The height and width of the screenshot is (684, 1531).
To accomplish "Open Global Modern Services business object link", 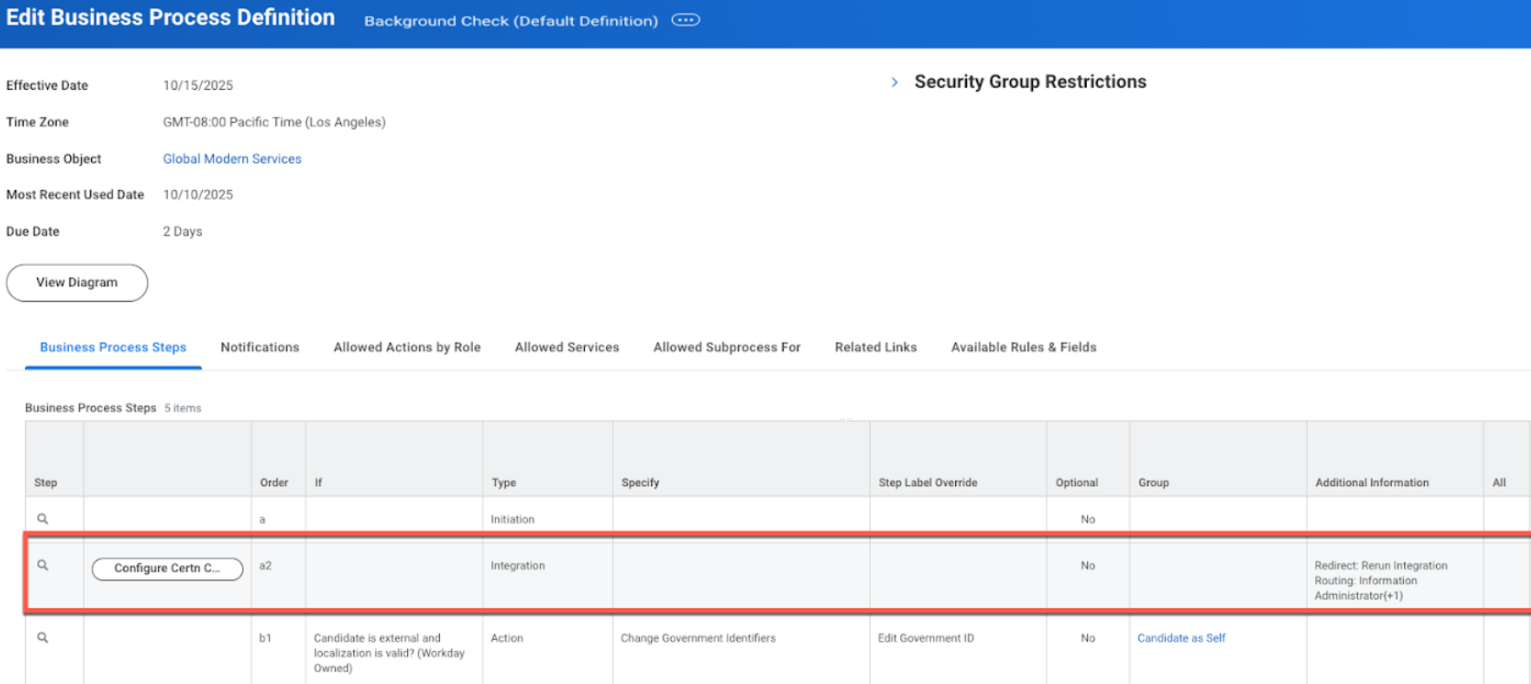I will [232, 159].
